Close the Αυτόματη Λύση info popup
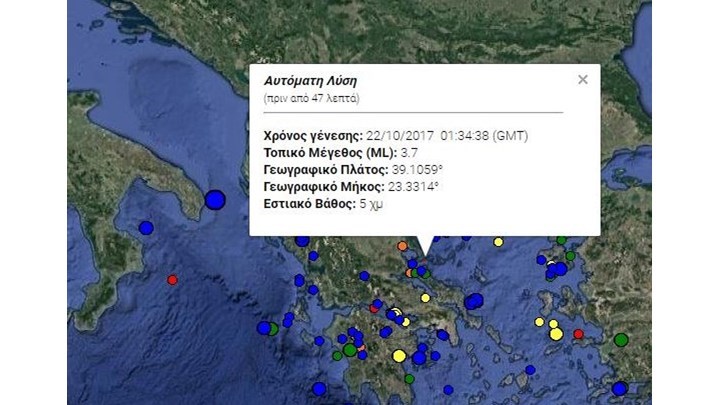The height and width of the screenshot is (405, 720). coord(583,80)
